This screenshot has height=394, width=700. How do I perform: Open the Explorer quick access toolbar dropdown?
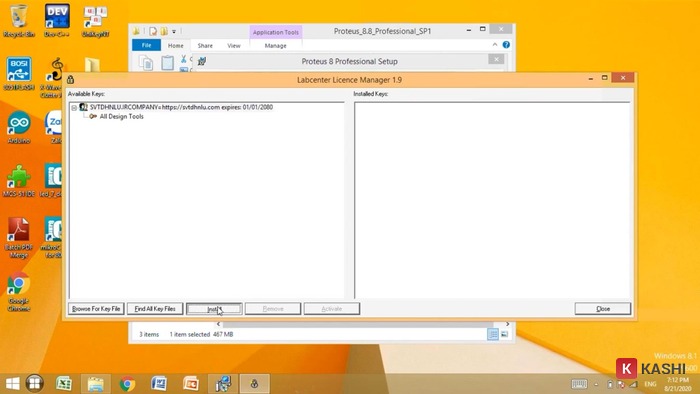coord(174,31)
